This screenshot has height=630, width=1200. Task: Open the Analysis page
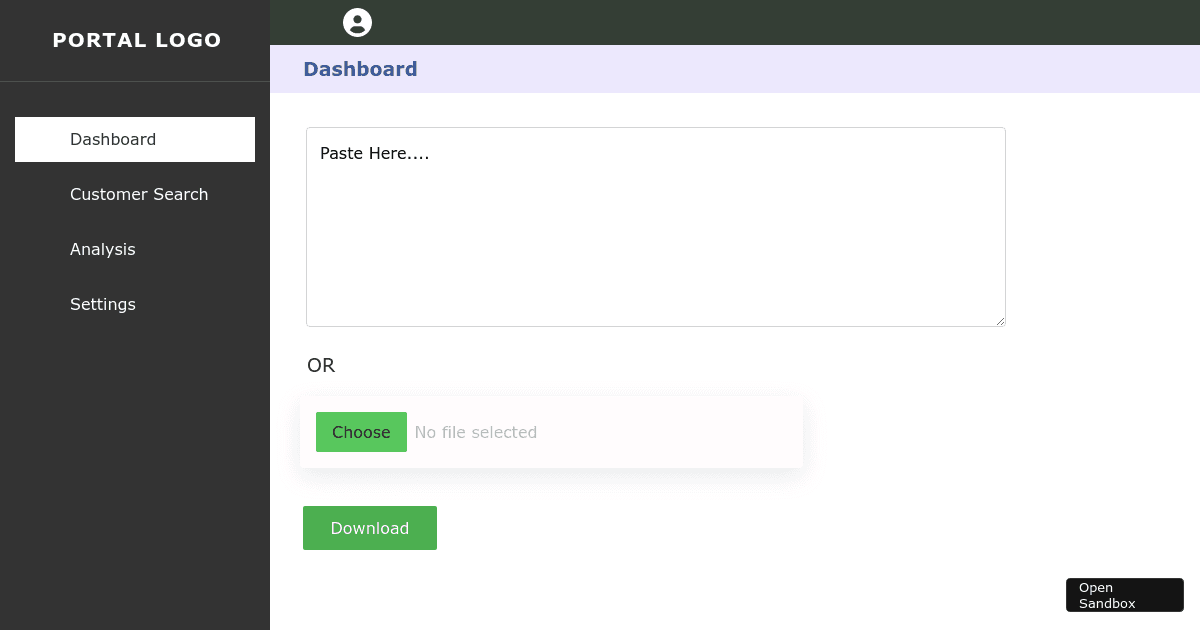pyautogui.click(x=103, y=249)
